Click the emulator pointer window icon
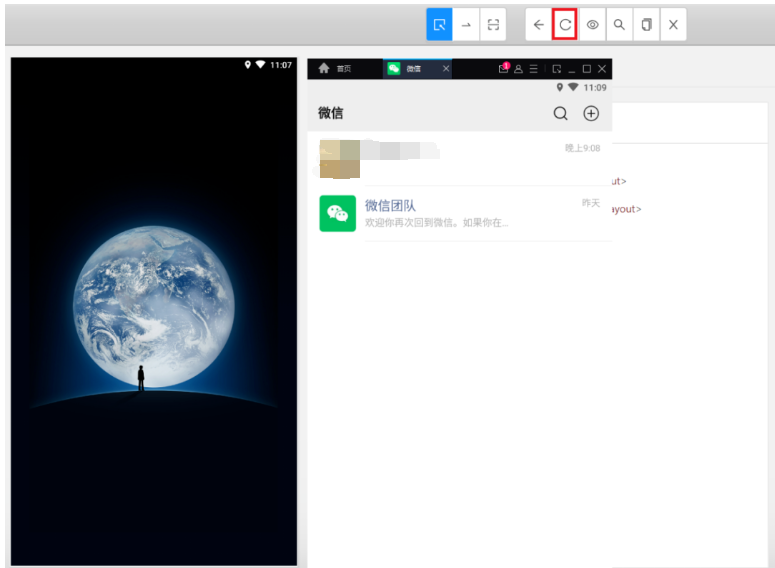775x568 pixels. click(x=557, y=69)
